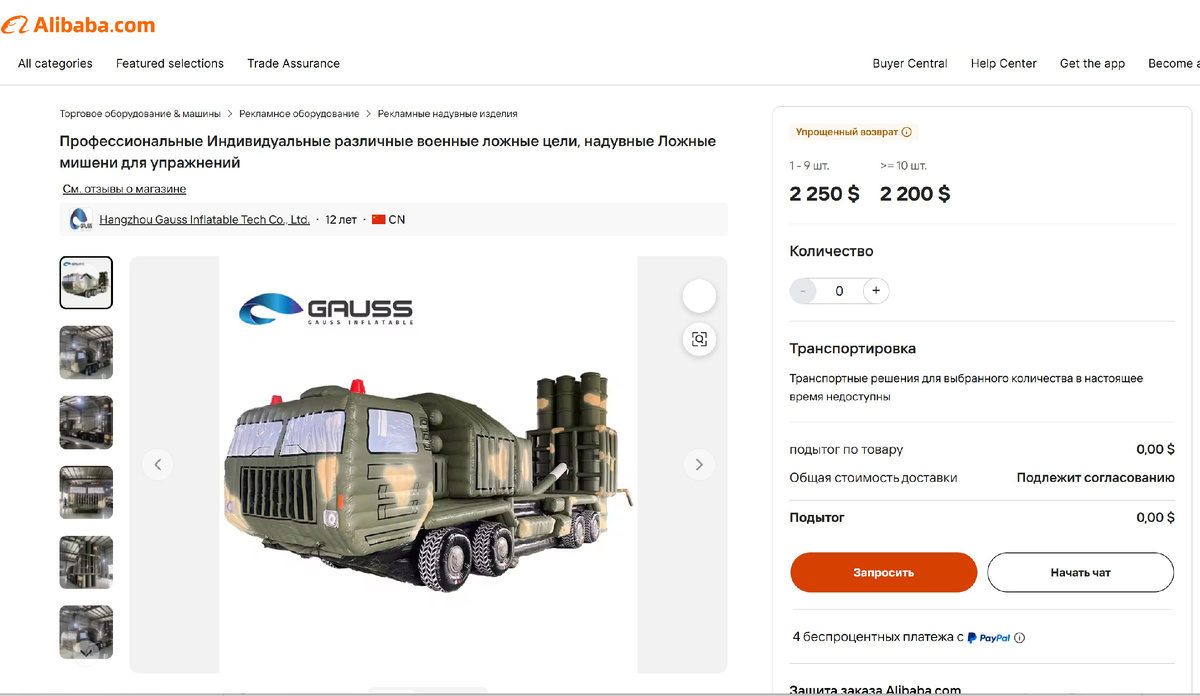Image resolution: width=1200 pixels, height=696 pixels.
Task: Click the Alibaba.com logo
Action: click(78, 25)
